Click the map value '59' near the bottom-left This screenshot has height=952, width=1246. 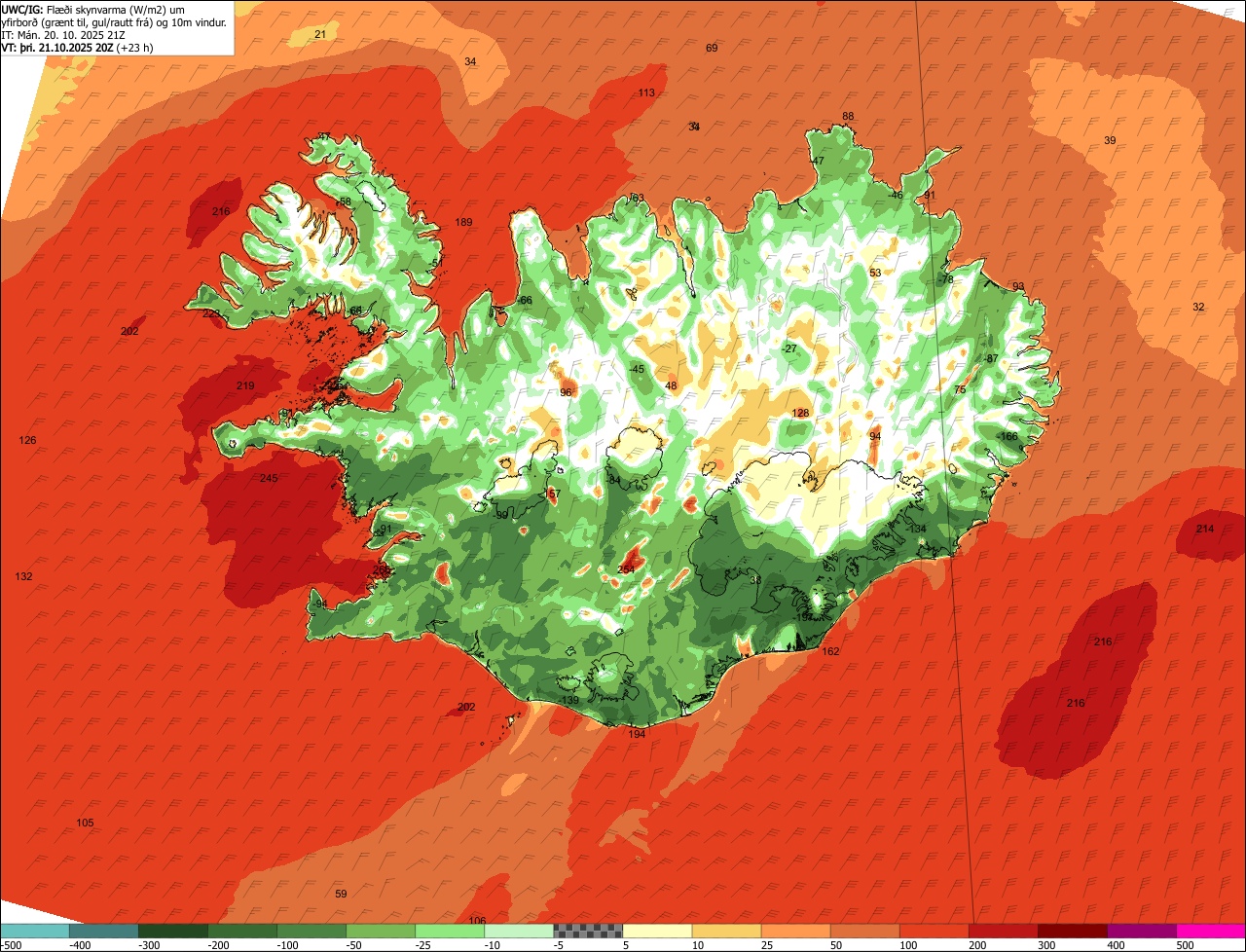click(341, 895)
